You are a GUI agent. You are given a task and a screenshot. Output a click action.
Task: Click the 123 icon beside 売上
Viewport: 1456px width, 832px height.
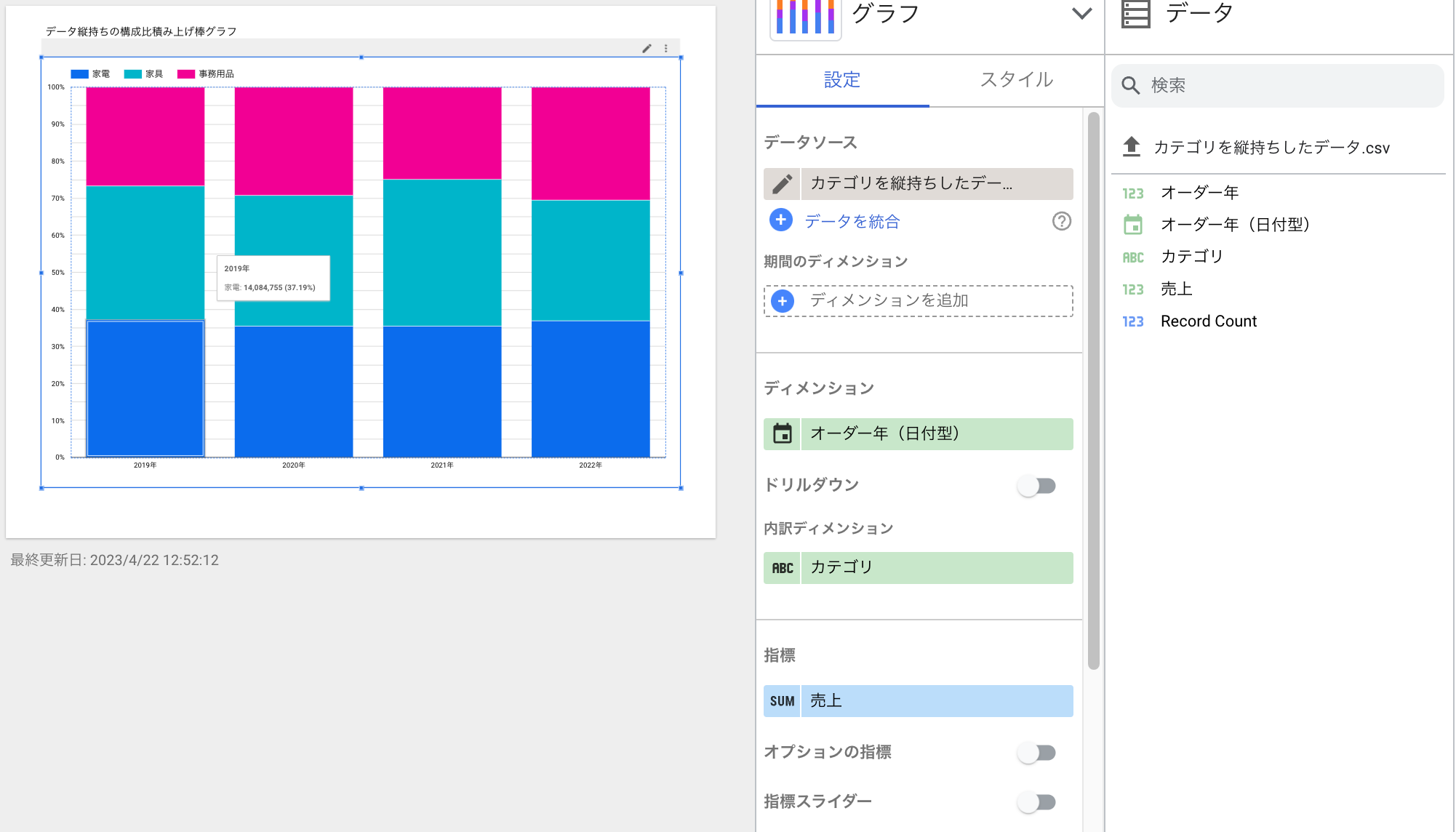1132,289
